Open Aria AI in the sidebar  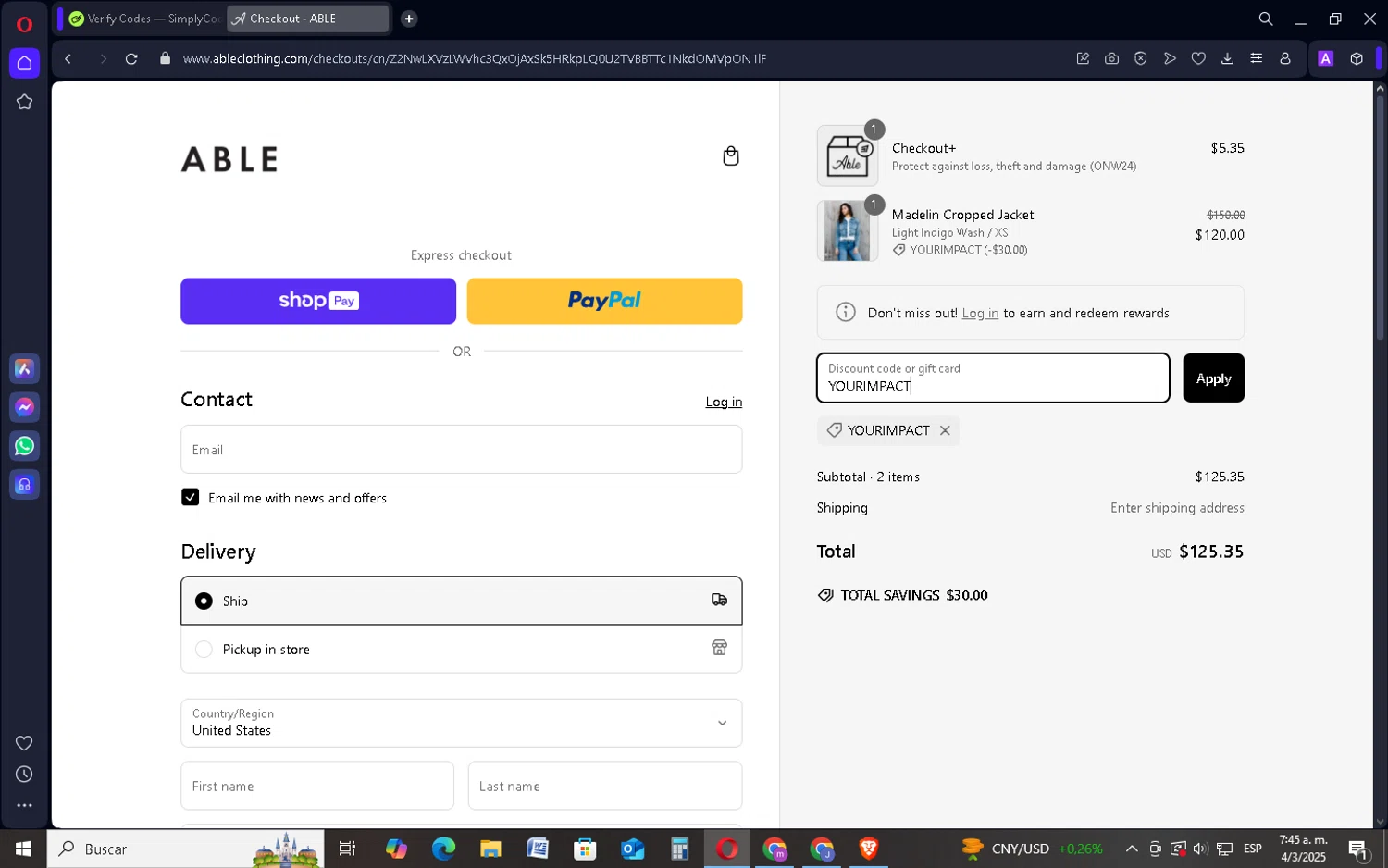[25, 369]
